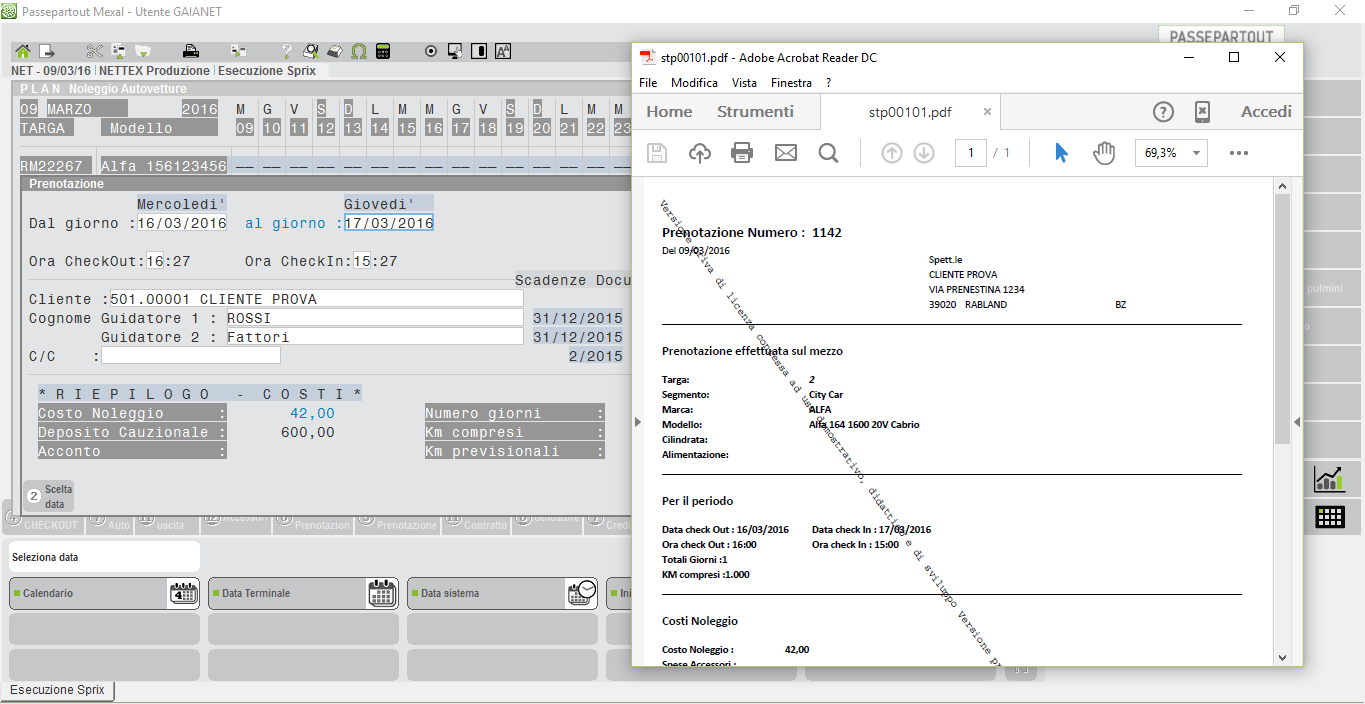Select the arrow selection tool in Acrobat
This screenshot has width=1365, height=704.
point(1061,153)
